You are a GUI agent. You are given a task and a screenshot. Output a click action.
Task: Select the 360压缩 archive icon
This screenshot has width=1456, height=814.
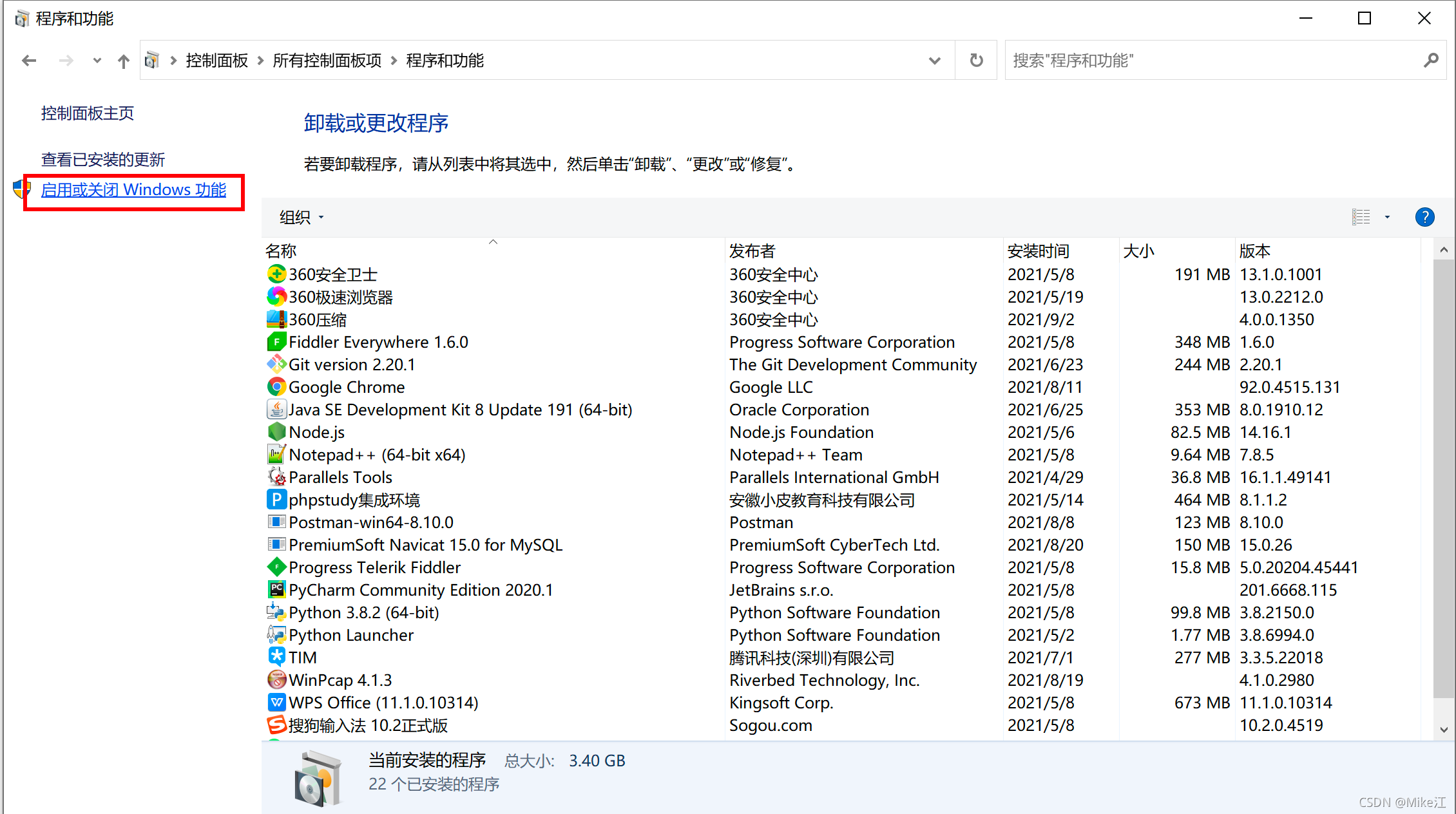[276, 319]
